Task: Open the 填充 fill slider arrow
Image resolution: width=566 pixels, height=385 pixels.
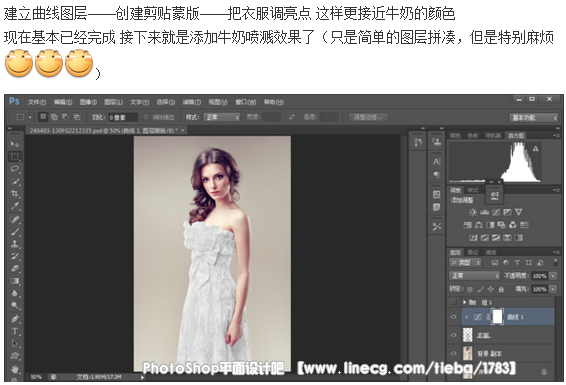Action: click(553, 289)
